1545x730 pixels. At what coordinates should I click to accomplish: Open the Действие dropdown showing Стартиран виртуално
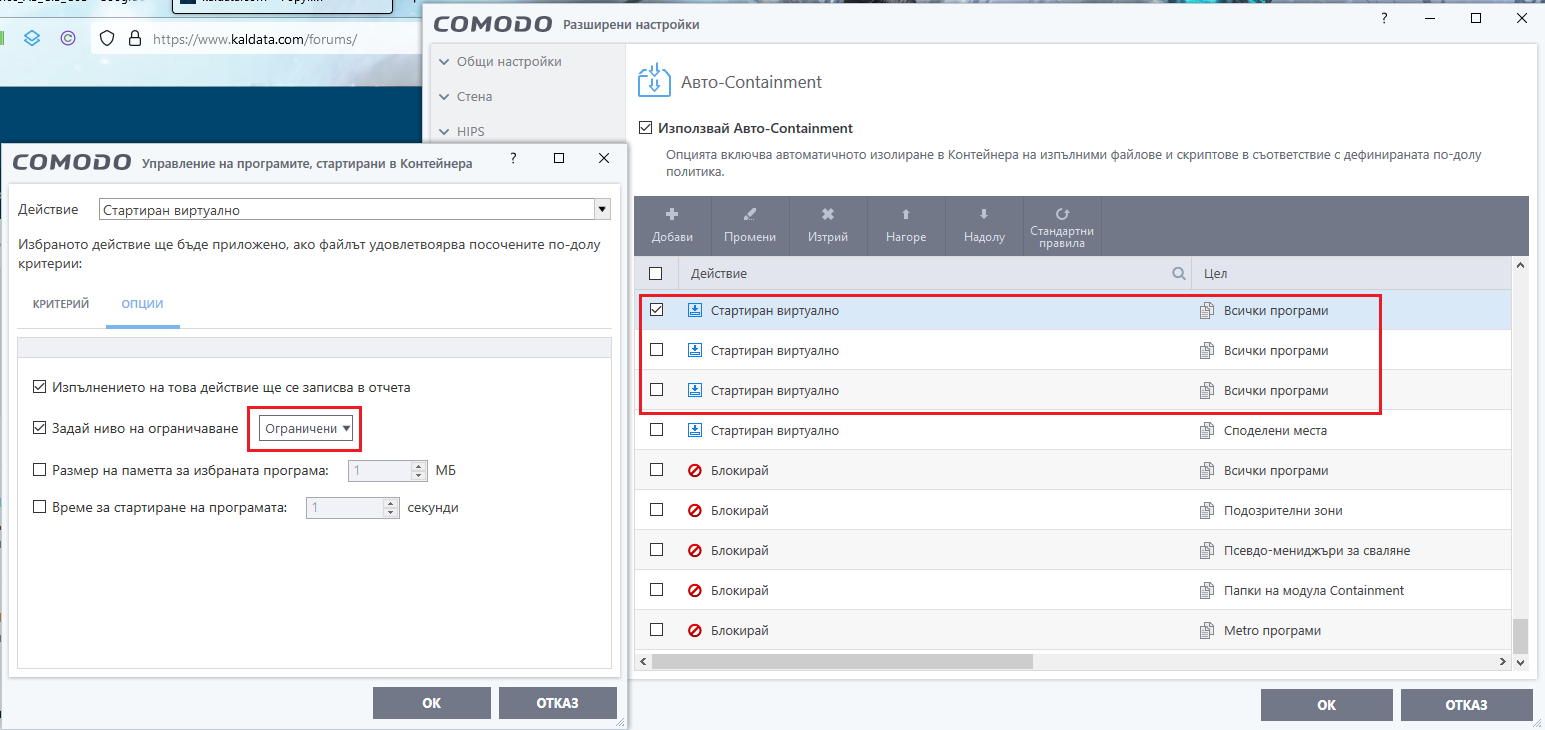pos(355,210)
